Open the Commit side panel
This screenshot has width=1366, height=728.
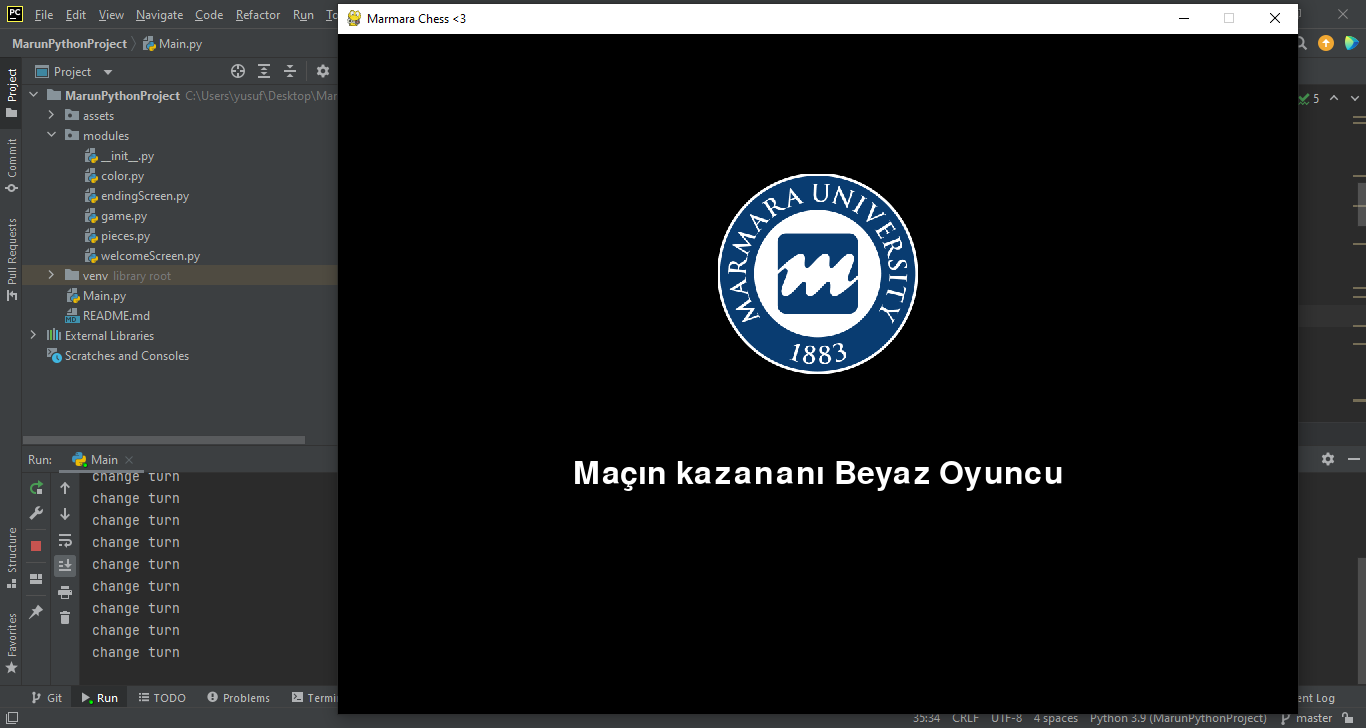[x=12, y=165]
